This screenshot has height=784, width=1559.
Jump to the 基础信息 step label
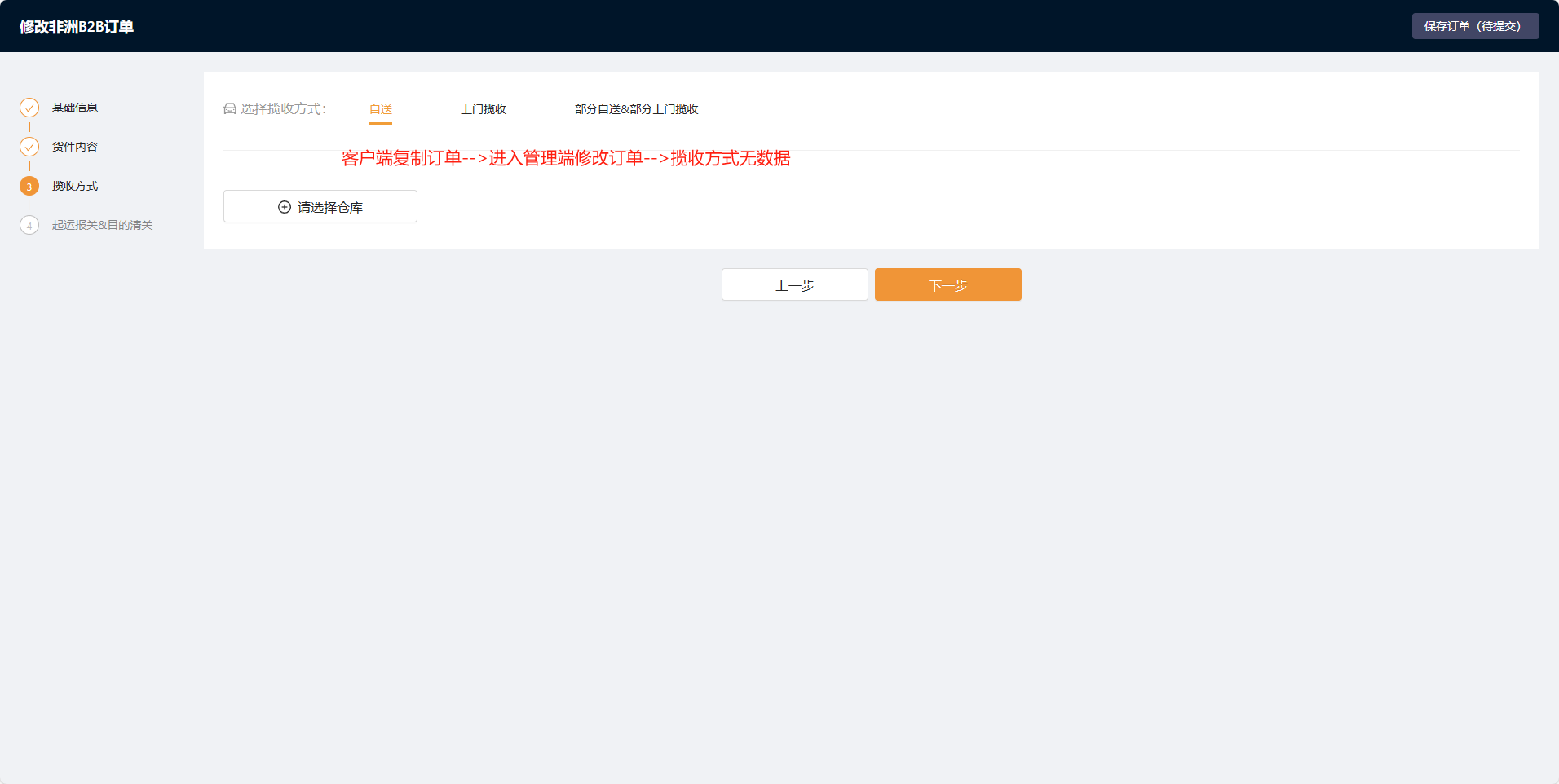(75, 108)
